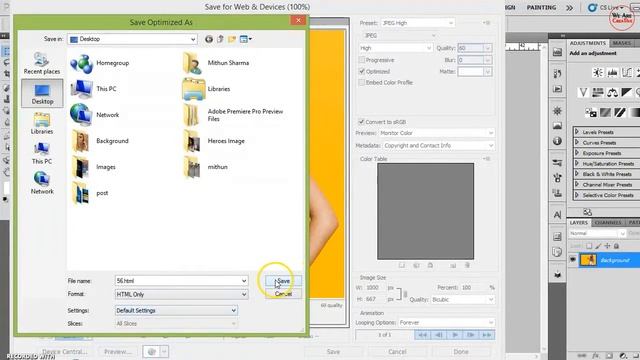
Task: Select the Adjustments tab
Action: pyautogui.click(x=587, y=43)
